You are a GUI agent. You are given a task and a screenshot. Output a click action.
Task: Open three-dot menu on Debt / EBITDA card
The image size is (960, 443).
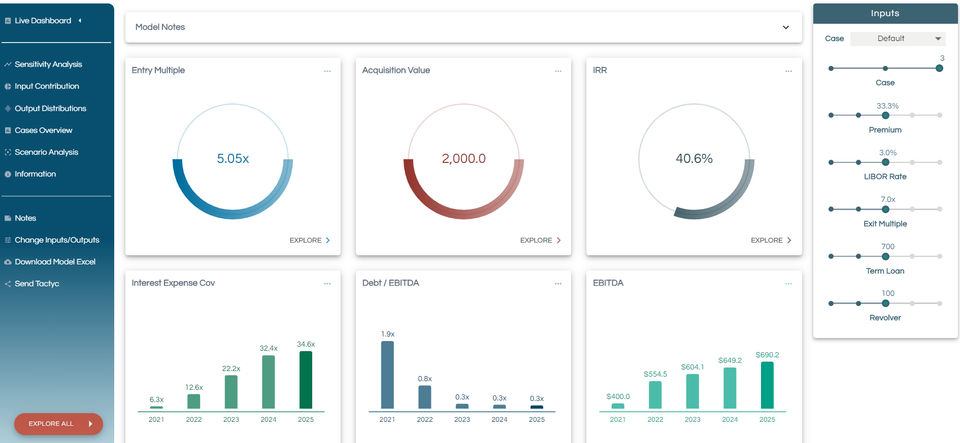click(x=558, y=284)
